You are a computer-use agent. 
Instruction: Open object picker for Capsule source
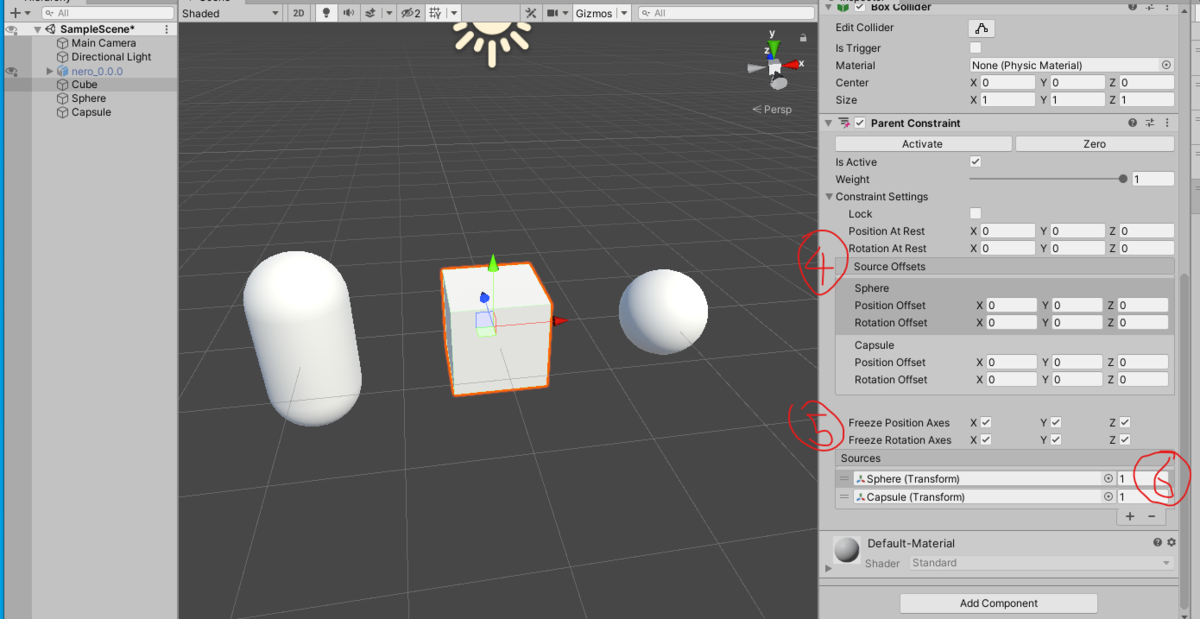pos(1108,497)
